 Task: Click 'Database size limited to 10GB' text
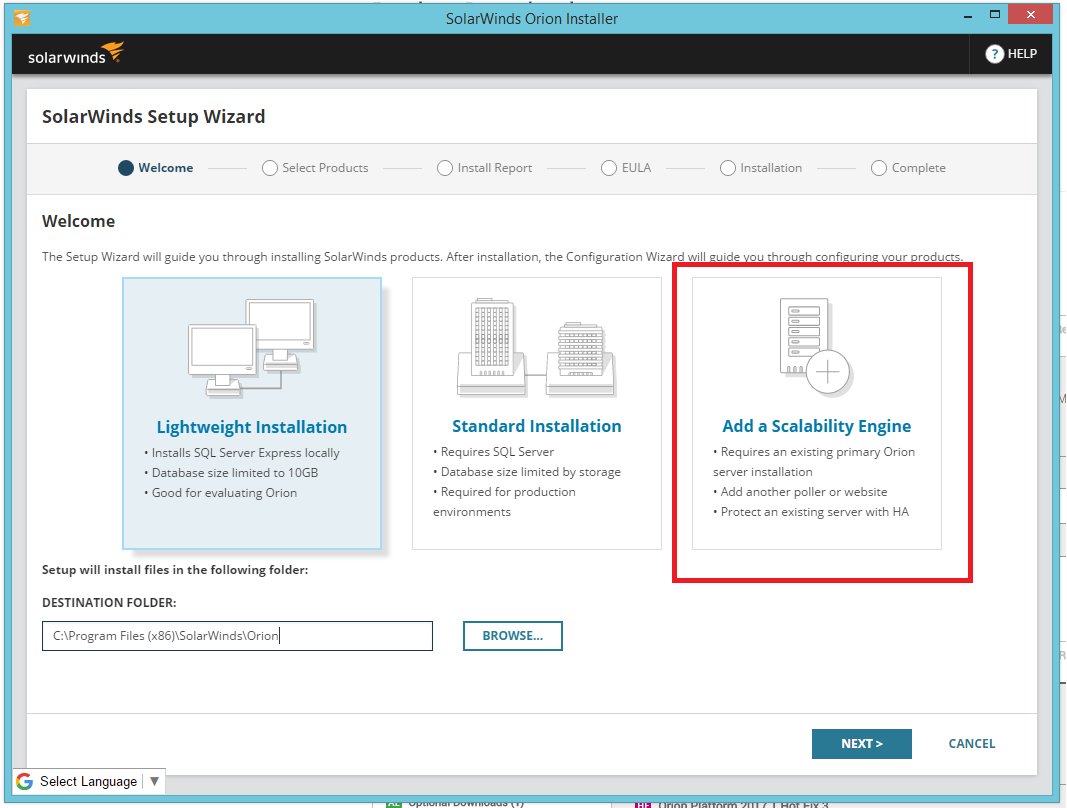click(235, 472)
